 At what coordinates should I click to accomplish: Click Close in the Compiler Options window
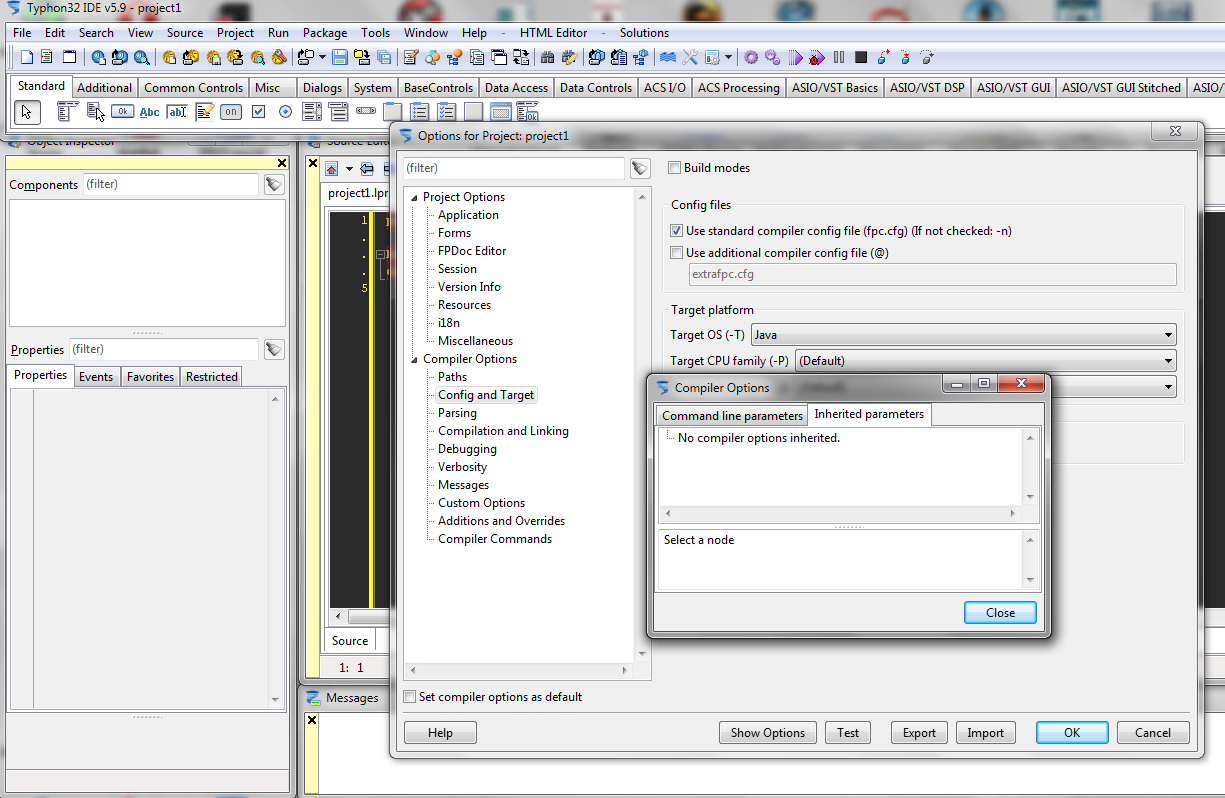tap(1000, 613)
